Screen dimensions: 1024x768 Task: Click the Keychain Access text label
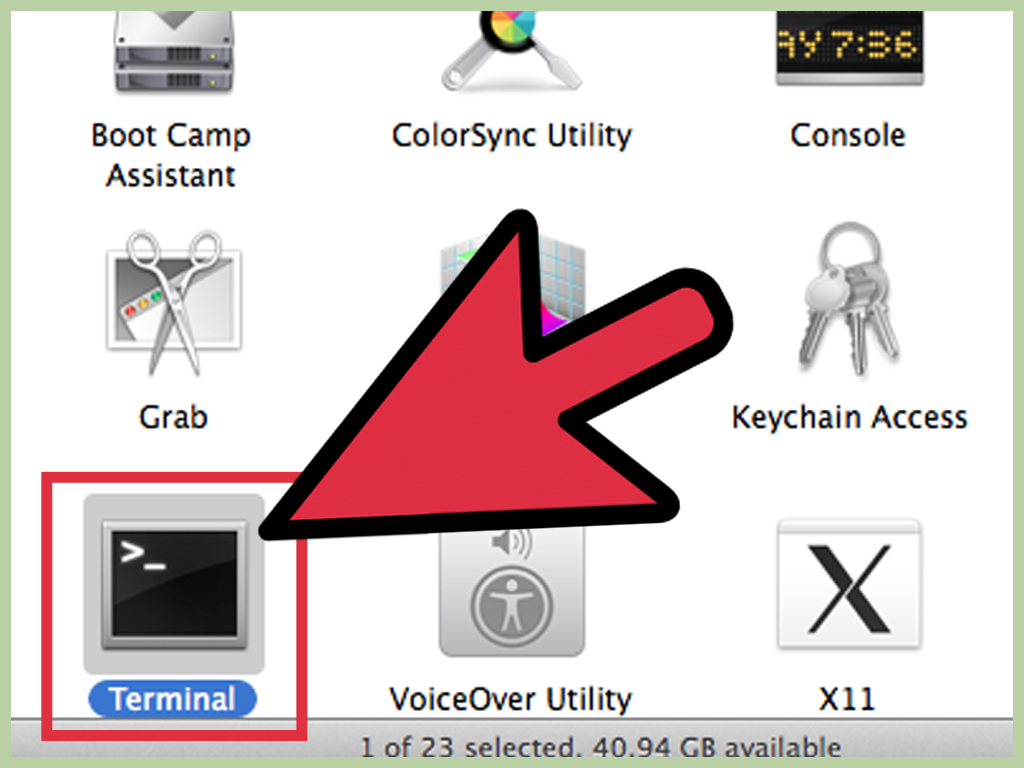point(849,417)
